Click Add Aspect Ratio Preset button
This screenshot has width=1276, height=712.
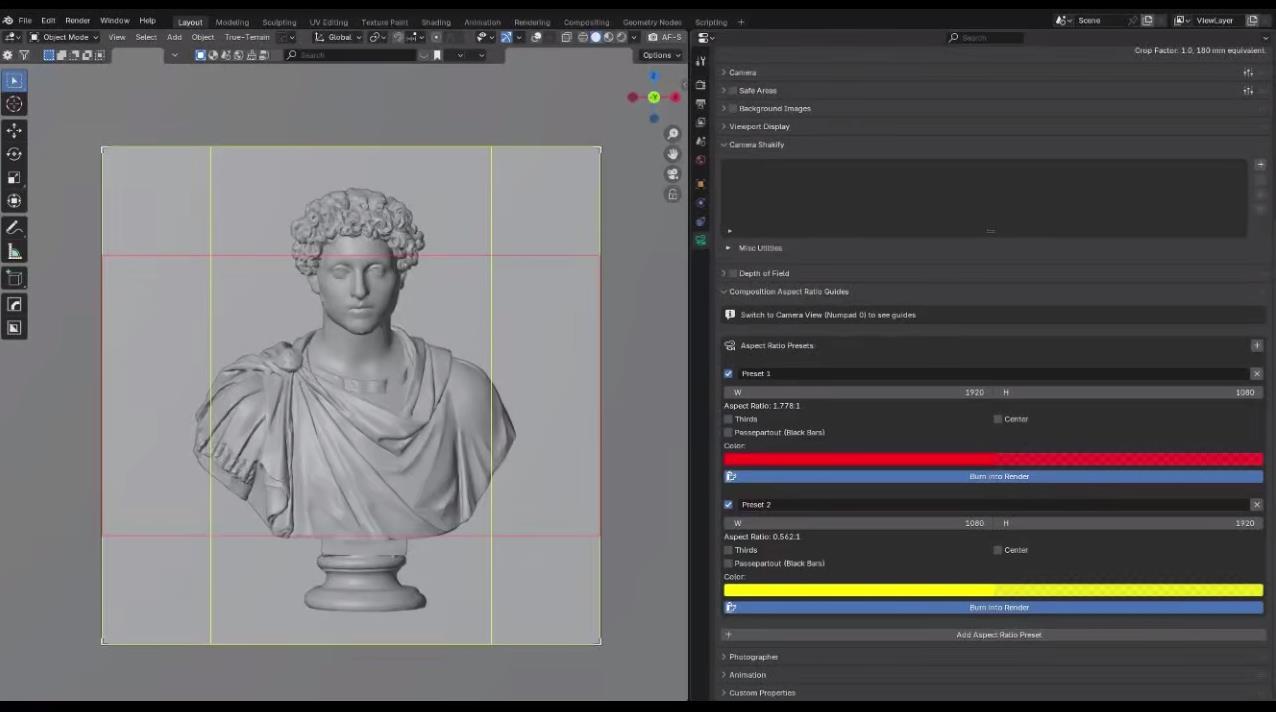[998, 635]
